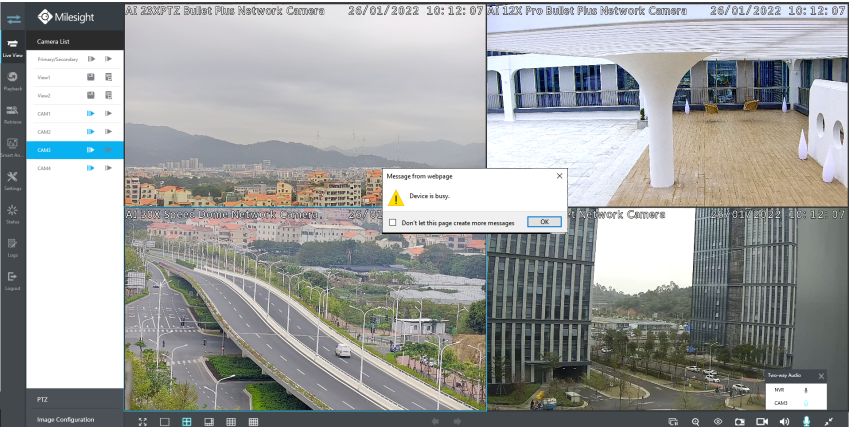
Task: Toggle CAM1 primary stream
Action: [x=91, y=113]
